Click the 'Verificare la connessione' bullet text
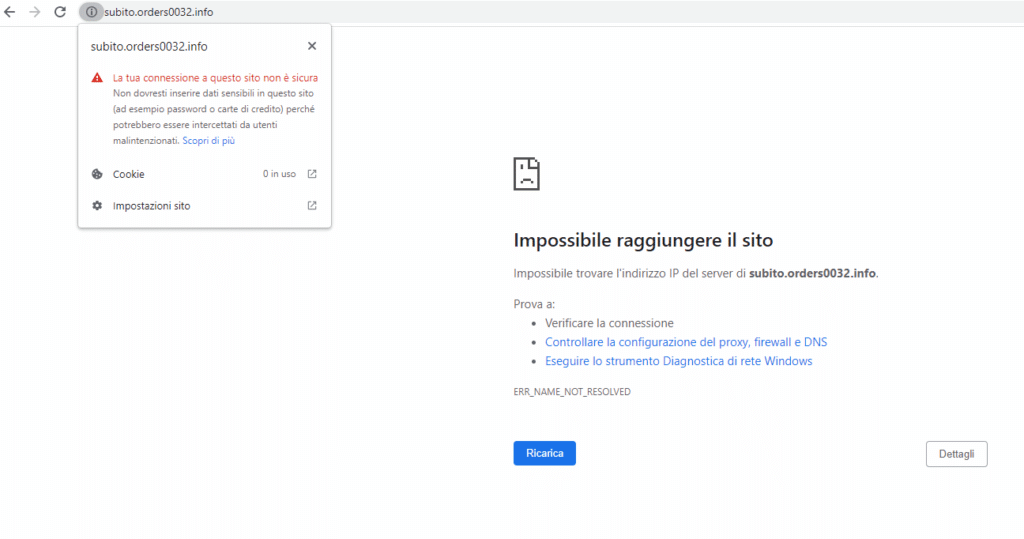The width and height of the screenshot is (1024, 539). point(609,323)
